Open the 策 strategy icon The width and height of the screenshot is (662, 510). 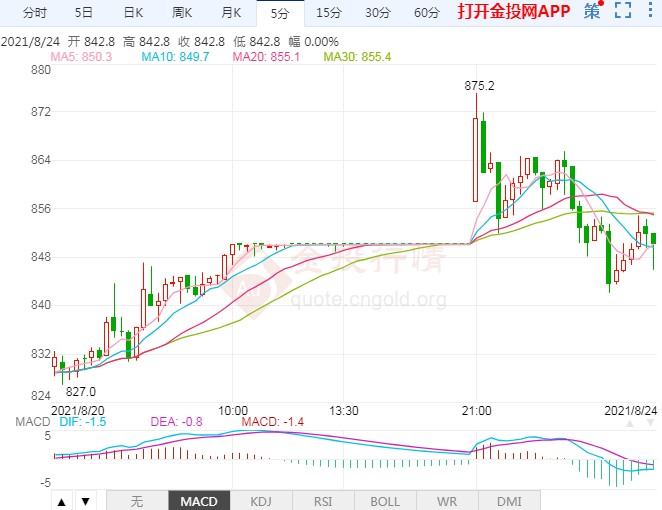[x=593, y=12]
